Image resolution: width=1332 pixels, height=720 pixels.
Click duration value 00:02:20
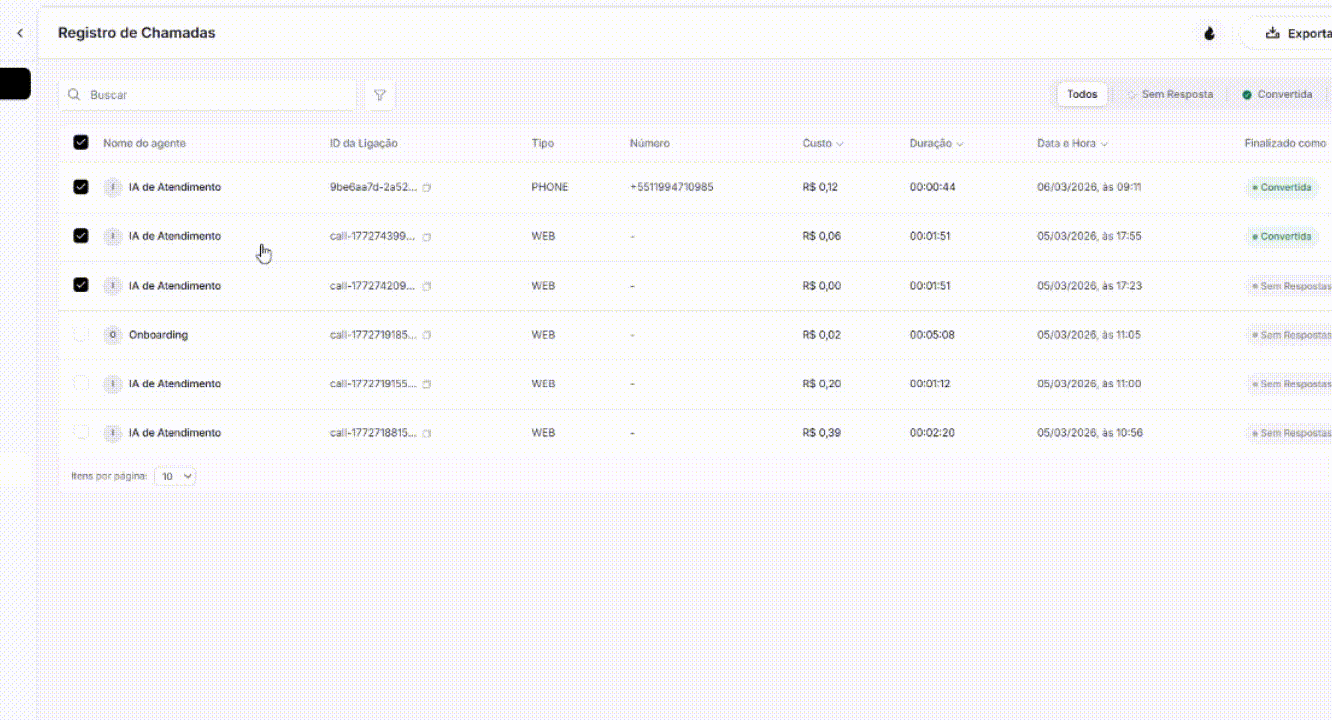click(x=932, y=432)
